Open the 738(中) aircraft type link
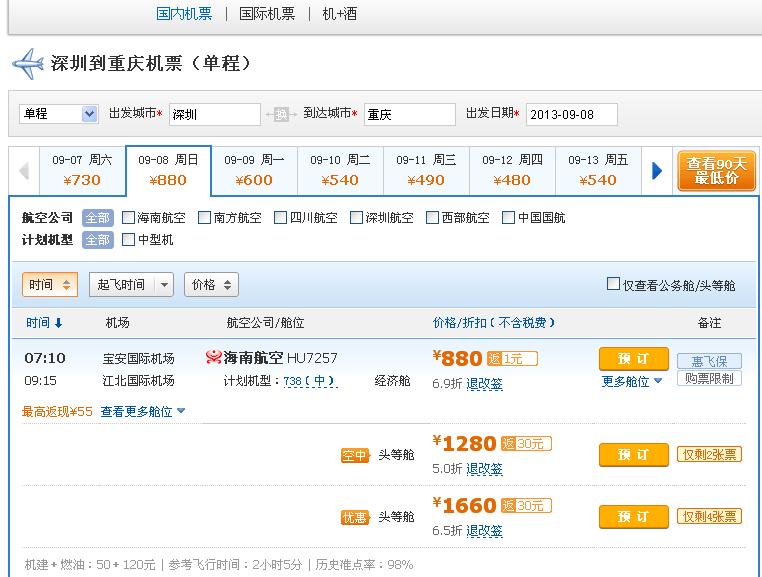762x577 pixels. [x=310, y=381]
